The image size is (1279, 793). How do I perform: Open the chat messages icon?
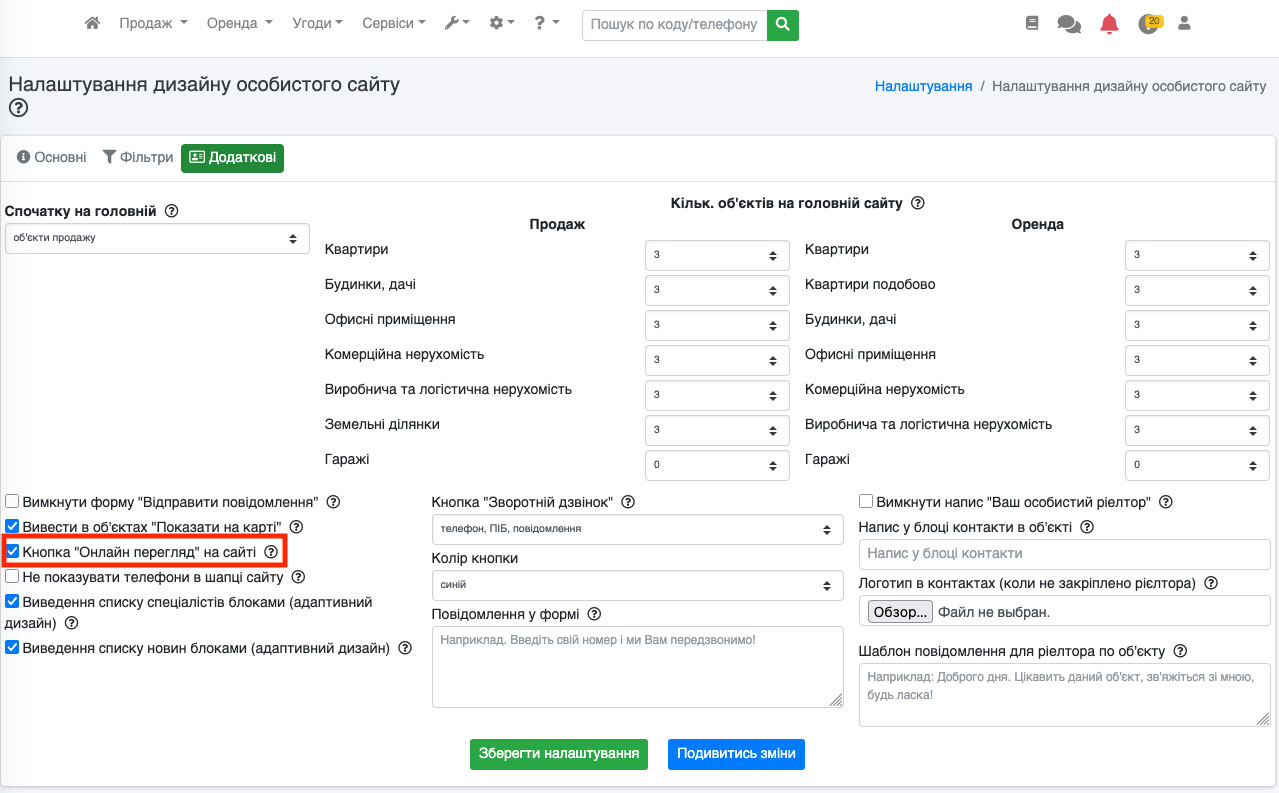(x=1069, y=24)
